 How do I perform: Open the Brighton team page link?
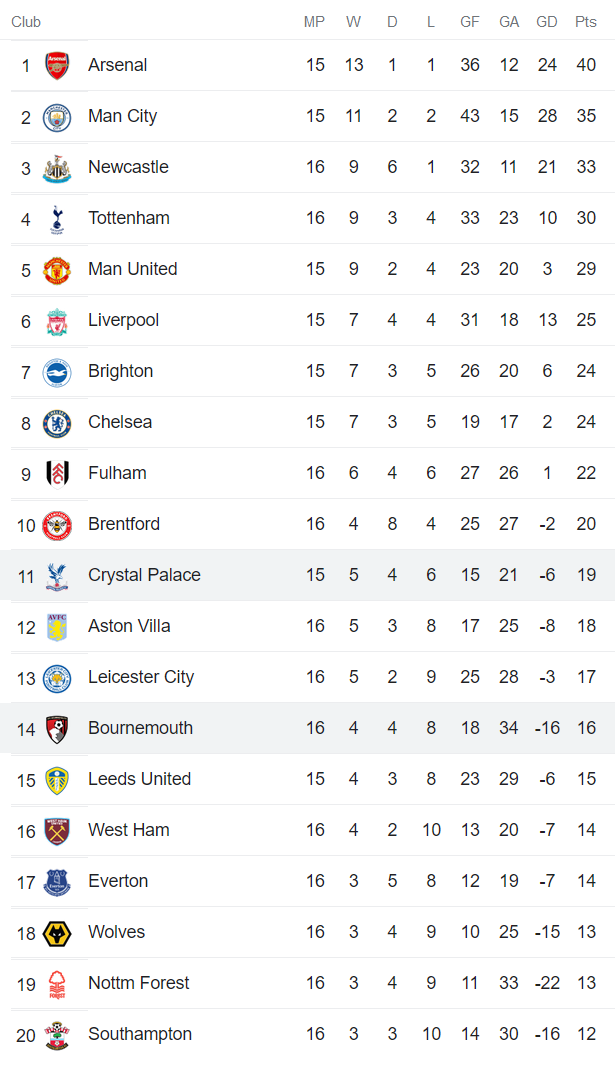click(120, 371)
